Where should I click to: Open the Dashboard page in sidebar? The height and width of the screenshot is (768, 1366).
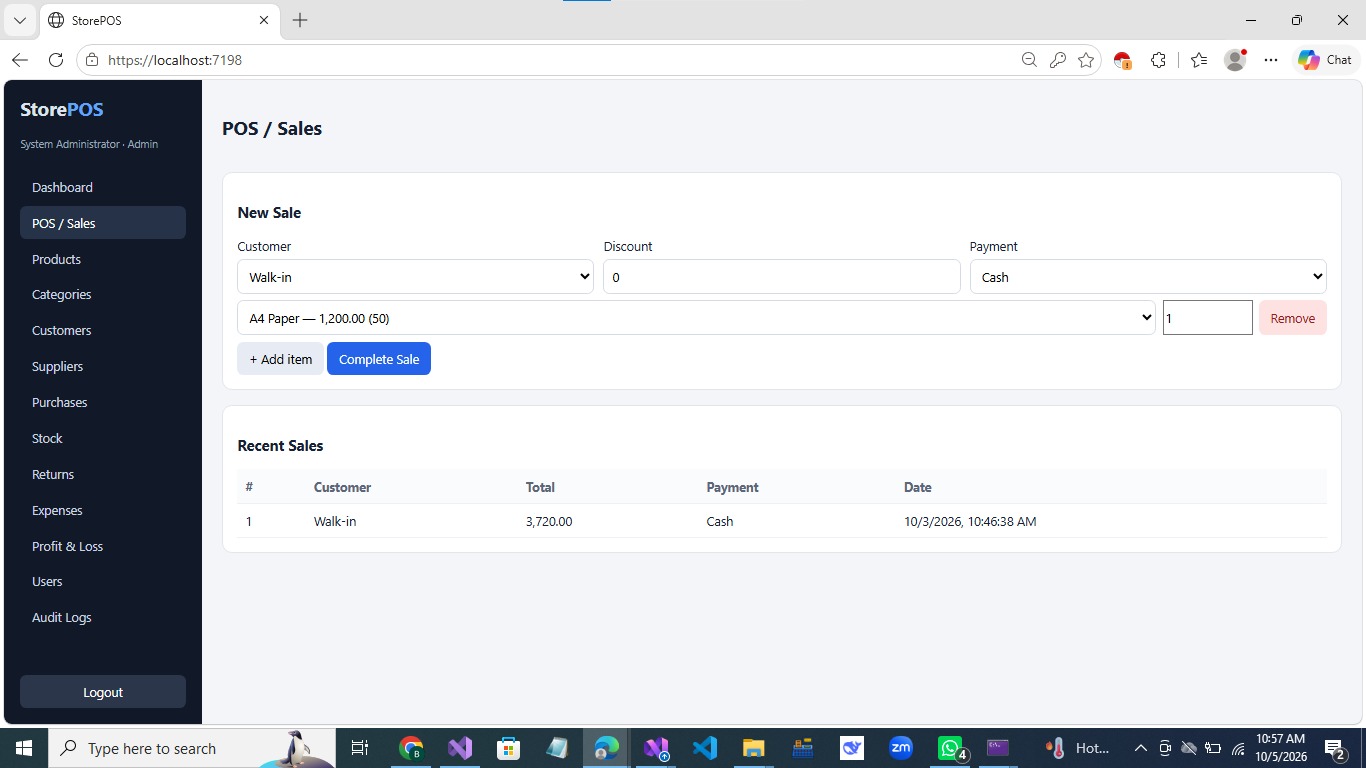(x=103, y=187)
